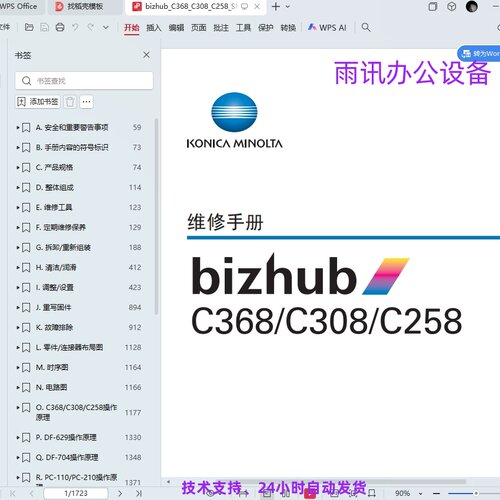Jump to last page icon
This screenshot has width=500, height=500.
click(x=139, y=493)
